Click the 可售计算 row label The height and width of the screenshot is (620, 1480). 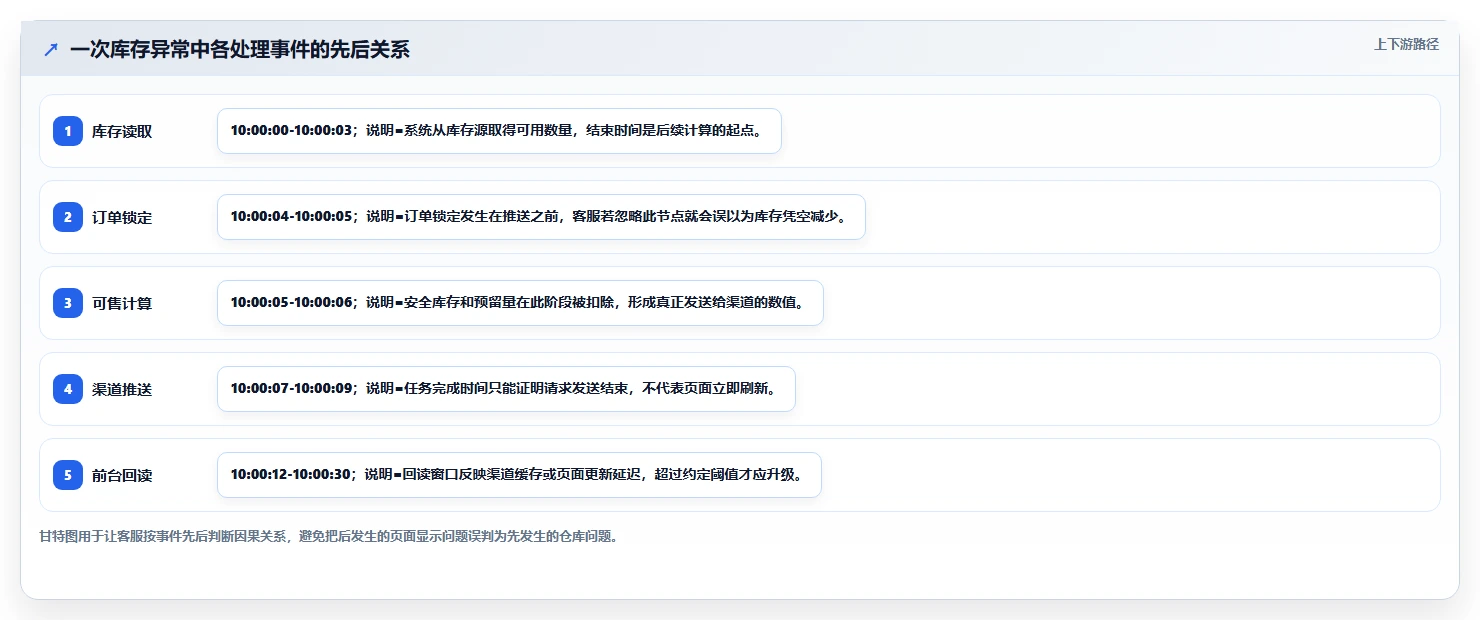(122, 303)
